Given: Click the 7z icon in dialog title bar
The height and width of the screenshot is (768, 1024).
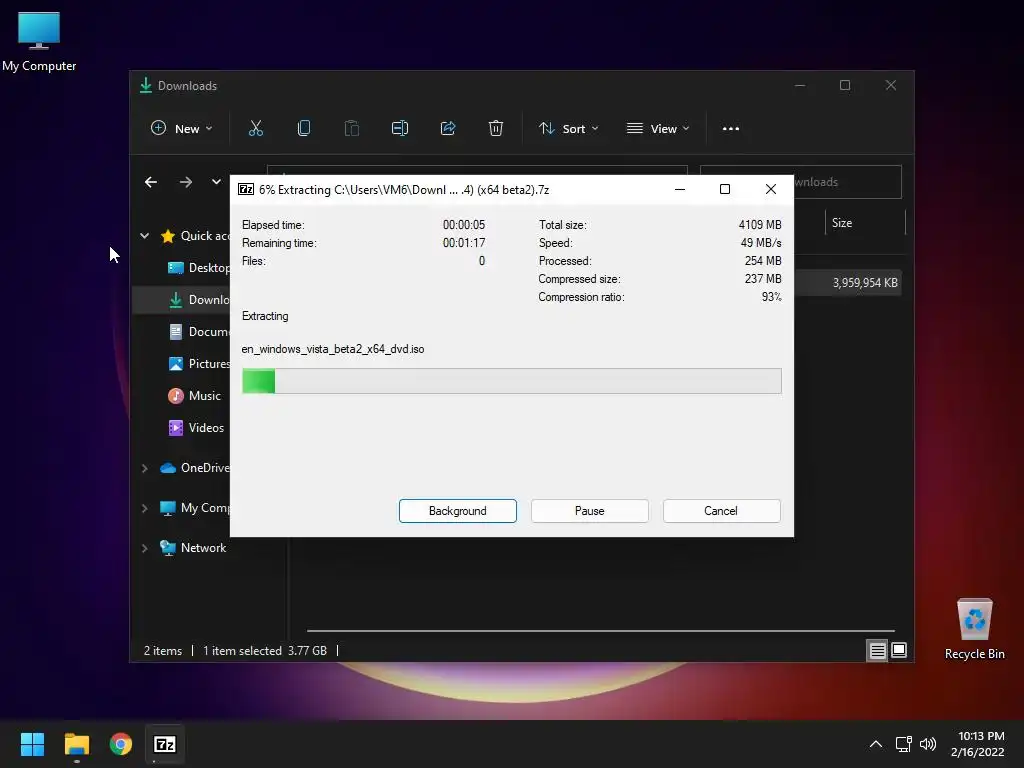Looking at the screenshot, I should 246,189.
